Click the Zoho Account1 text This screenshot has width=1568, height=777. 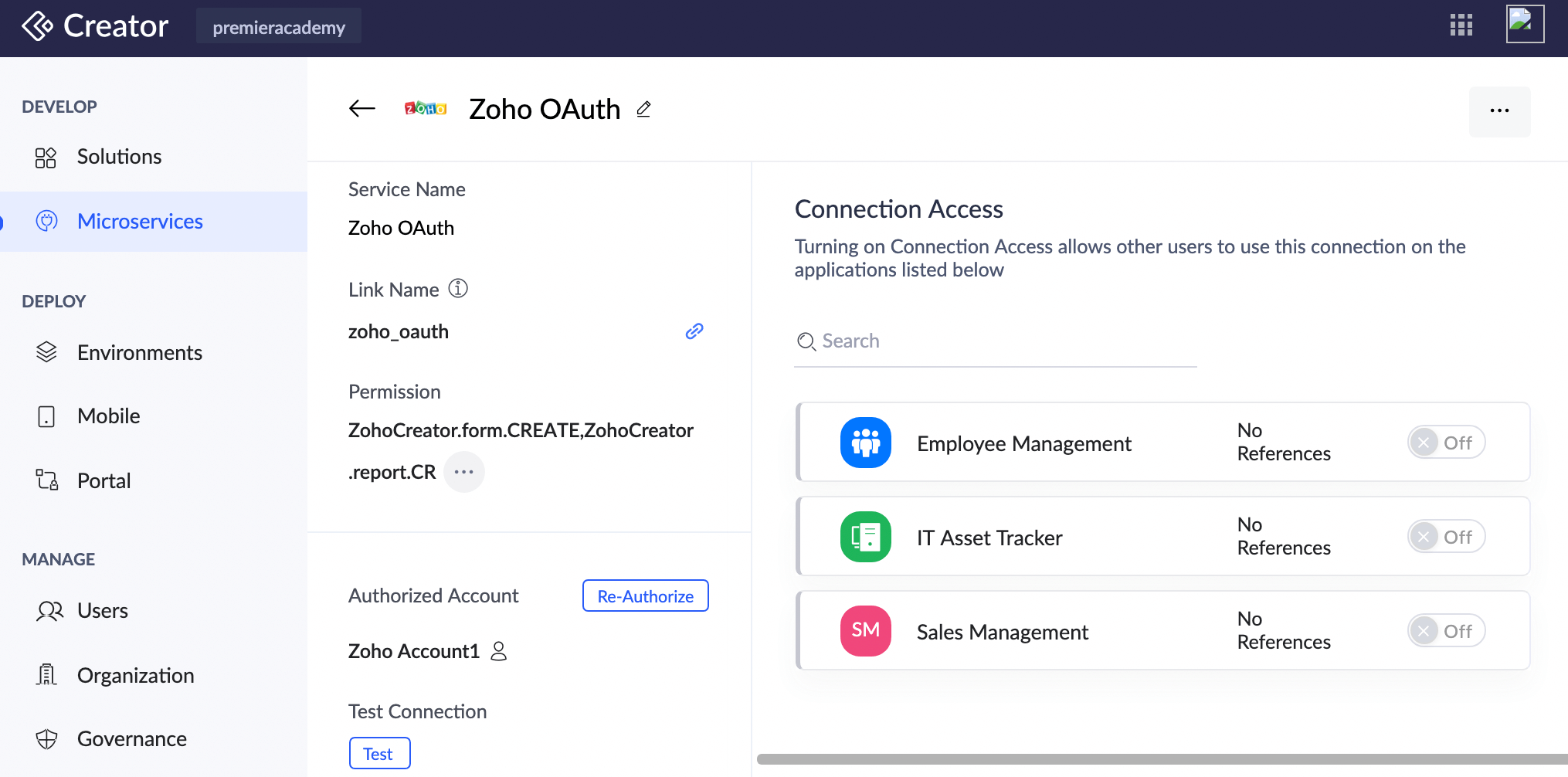[x=414, y=652]
